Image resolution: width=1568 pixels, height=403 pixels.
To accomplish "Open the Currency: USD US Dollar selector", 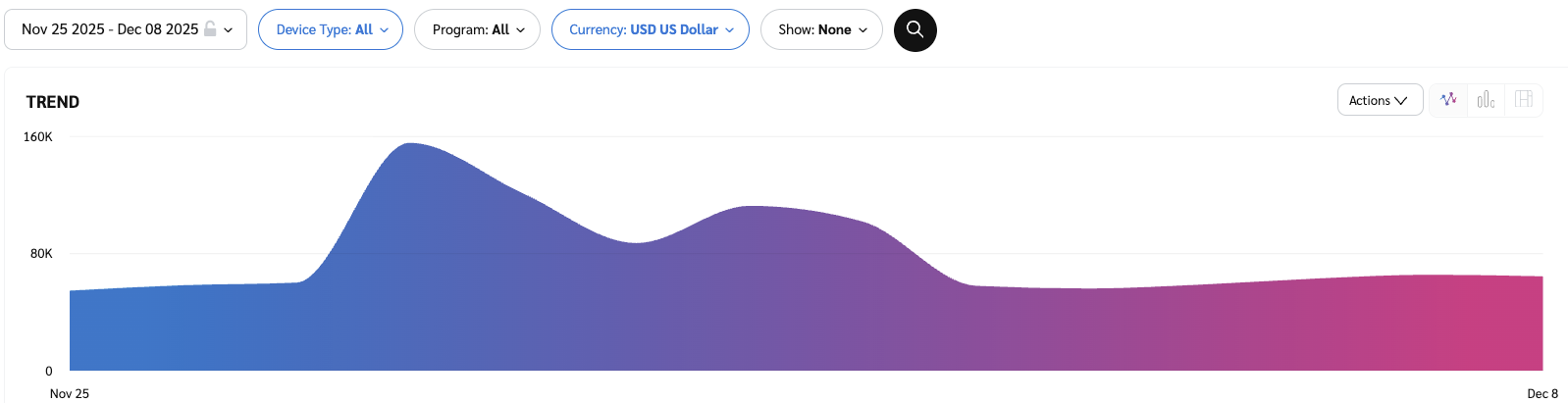I will point(650,30).
